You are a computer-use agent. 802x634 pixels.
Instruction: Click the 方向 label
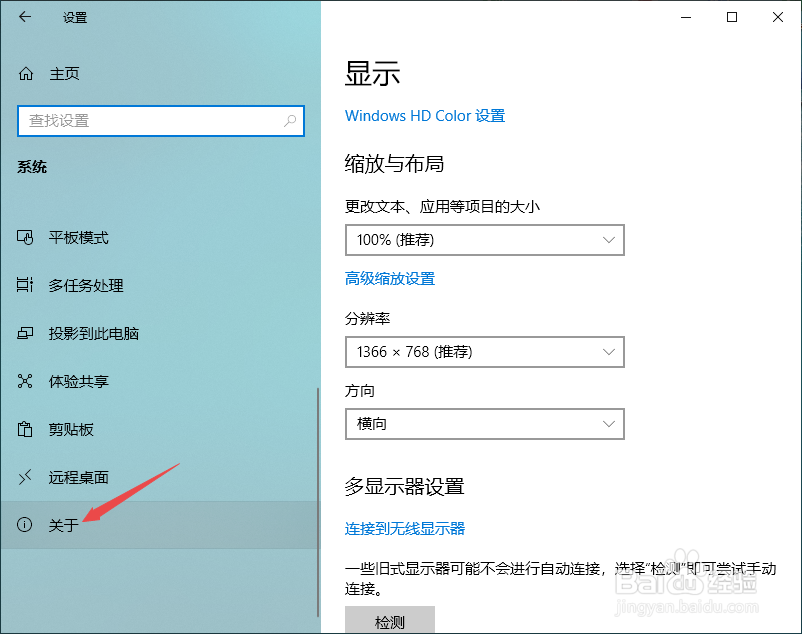[360, 391]
